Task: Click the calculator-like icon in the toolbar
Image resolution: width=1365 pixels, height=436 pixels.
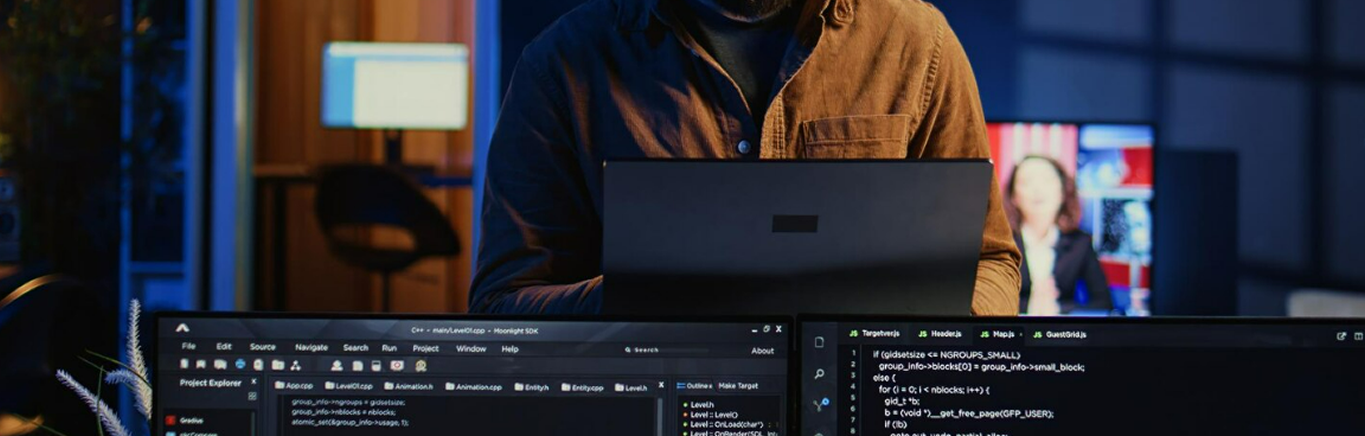Action: [x=376, y=365]
